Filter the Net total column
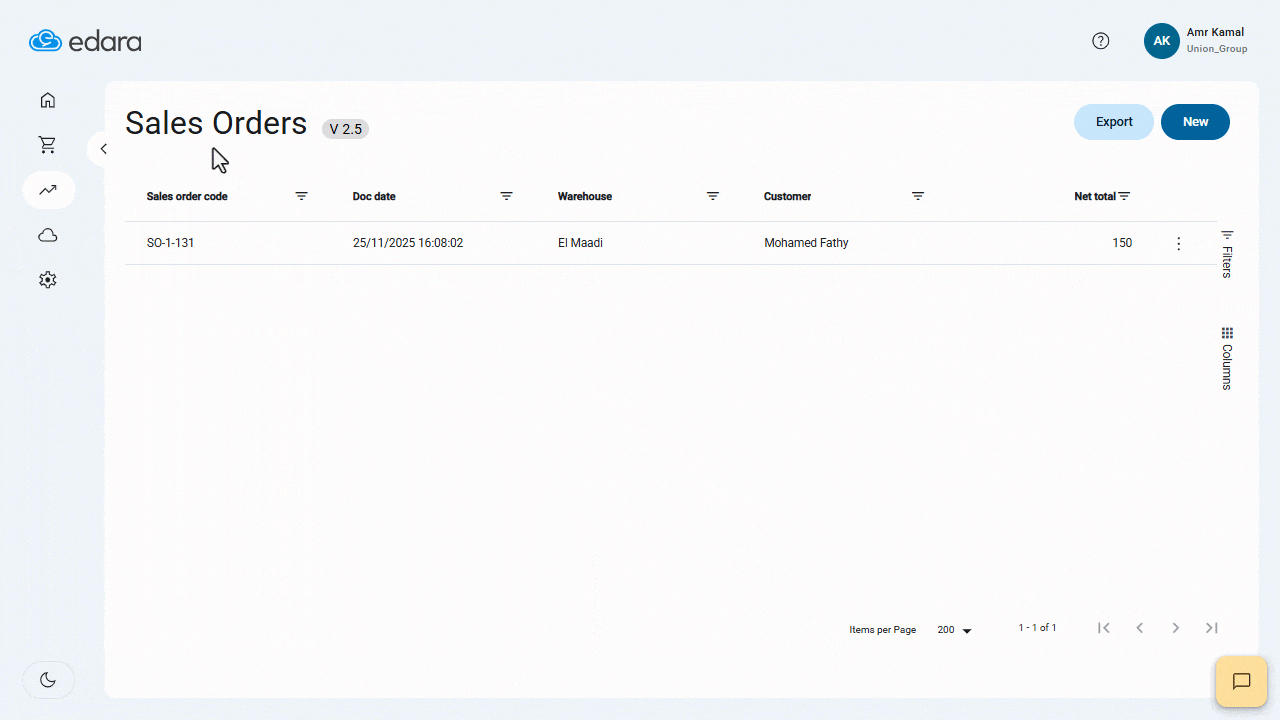The width and height of the screenshot is (1280, 720). [1125, 196]
